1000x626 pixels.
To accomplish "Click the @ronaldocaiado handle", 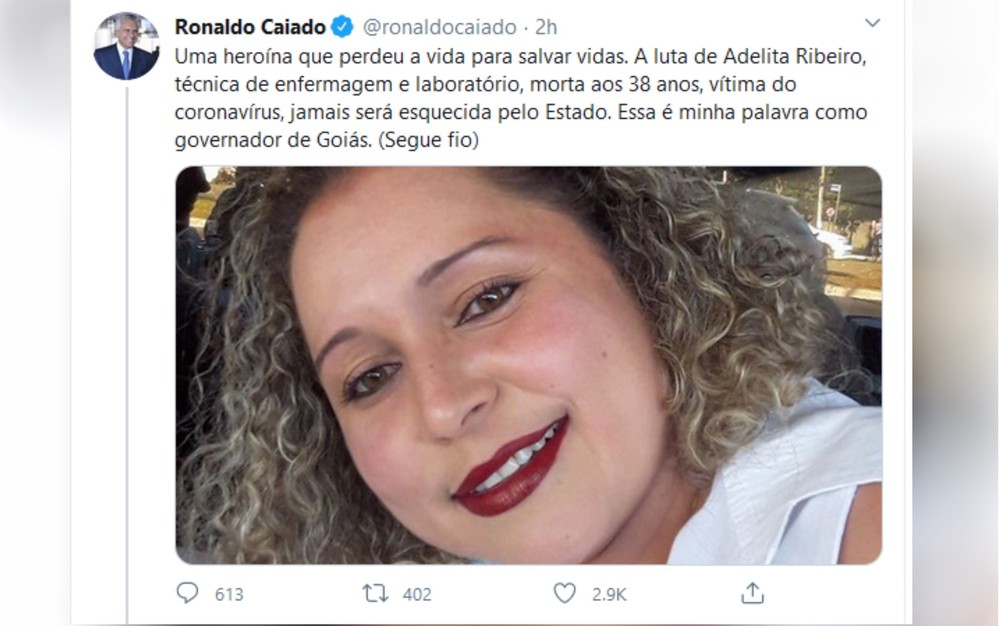I will click(439, 27).
